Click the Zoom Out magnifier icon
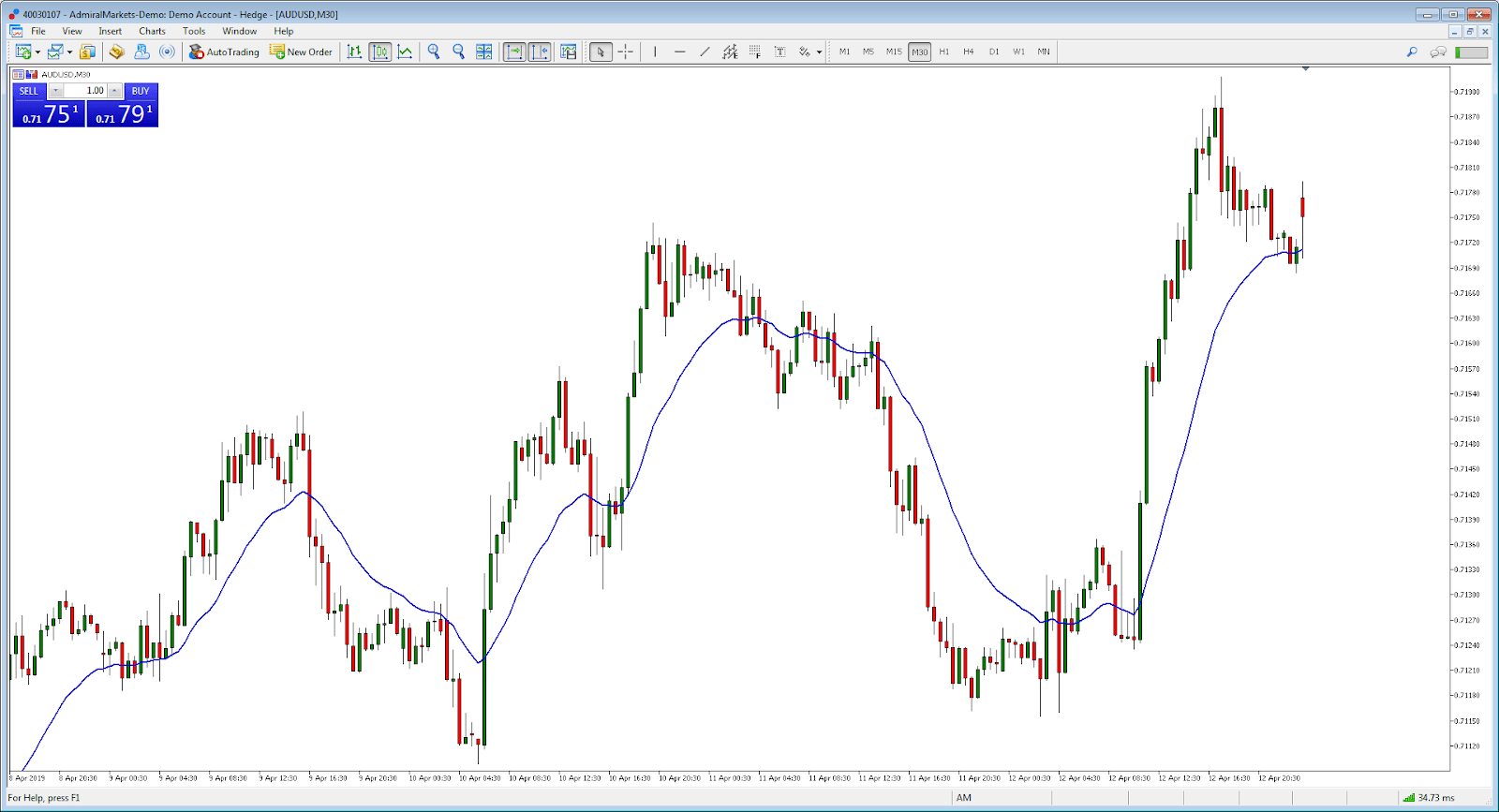This screenshot has width=1499, height=812. (x=458, y=52)
